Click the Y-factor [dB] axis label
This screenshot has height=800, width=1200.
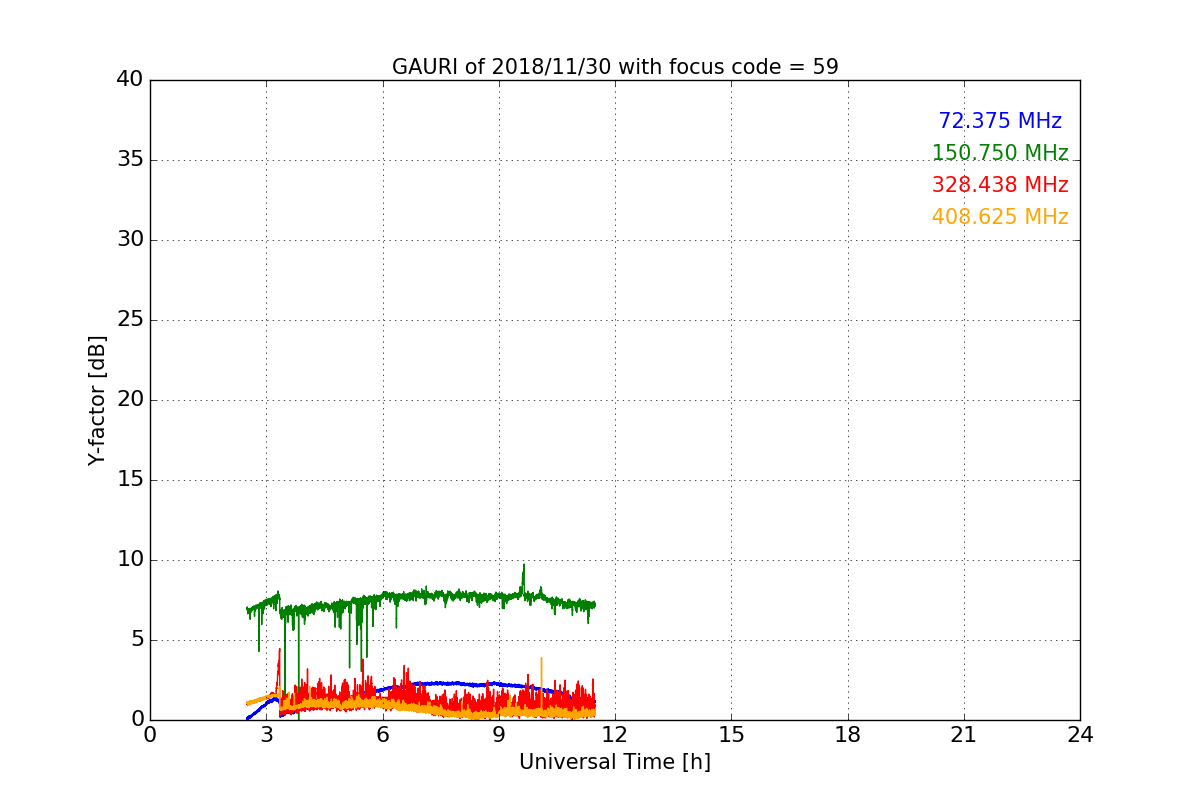[x=97, y=400]
